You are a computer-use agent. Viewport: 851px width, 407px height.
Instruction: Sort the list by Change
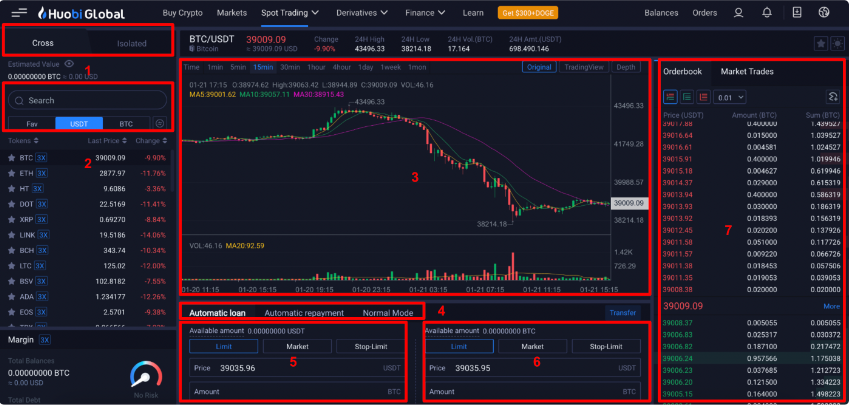(151, 141)
